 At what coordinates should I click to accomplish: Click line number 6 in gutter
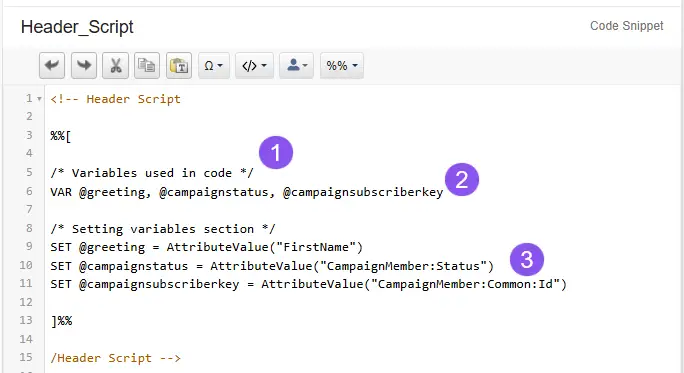(x=29, y=191)
